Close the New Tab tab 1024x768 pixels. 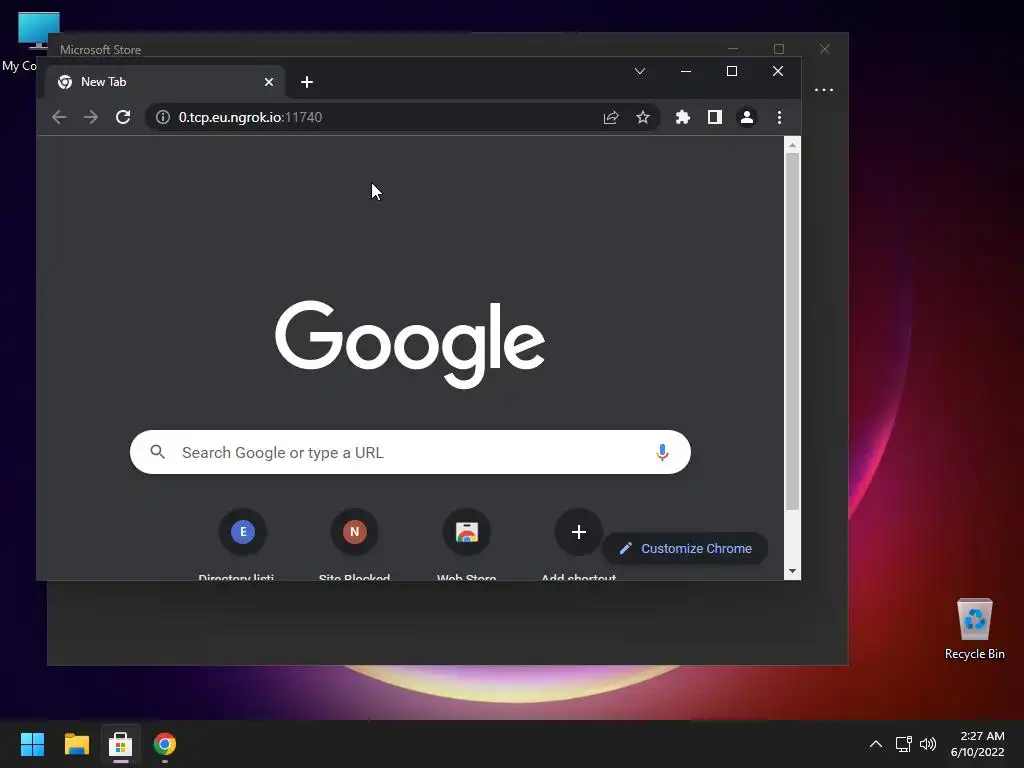(x=268, y=82)
